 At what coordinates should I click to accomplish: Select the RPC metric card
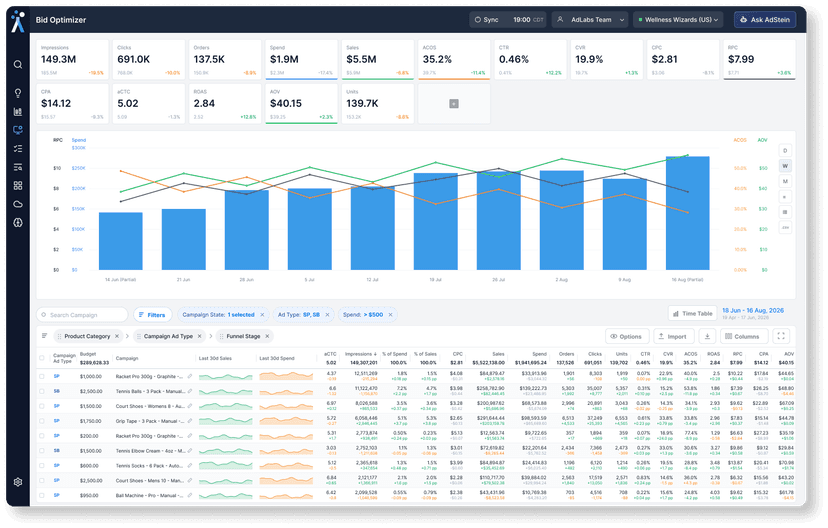[x=759, y=60]
